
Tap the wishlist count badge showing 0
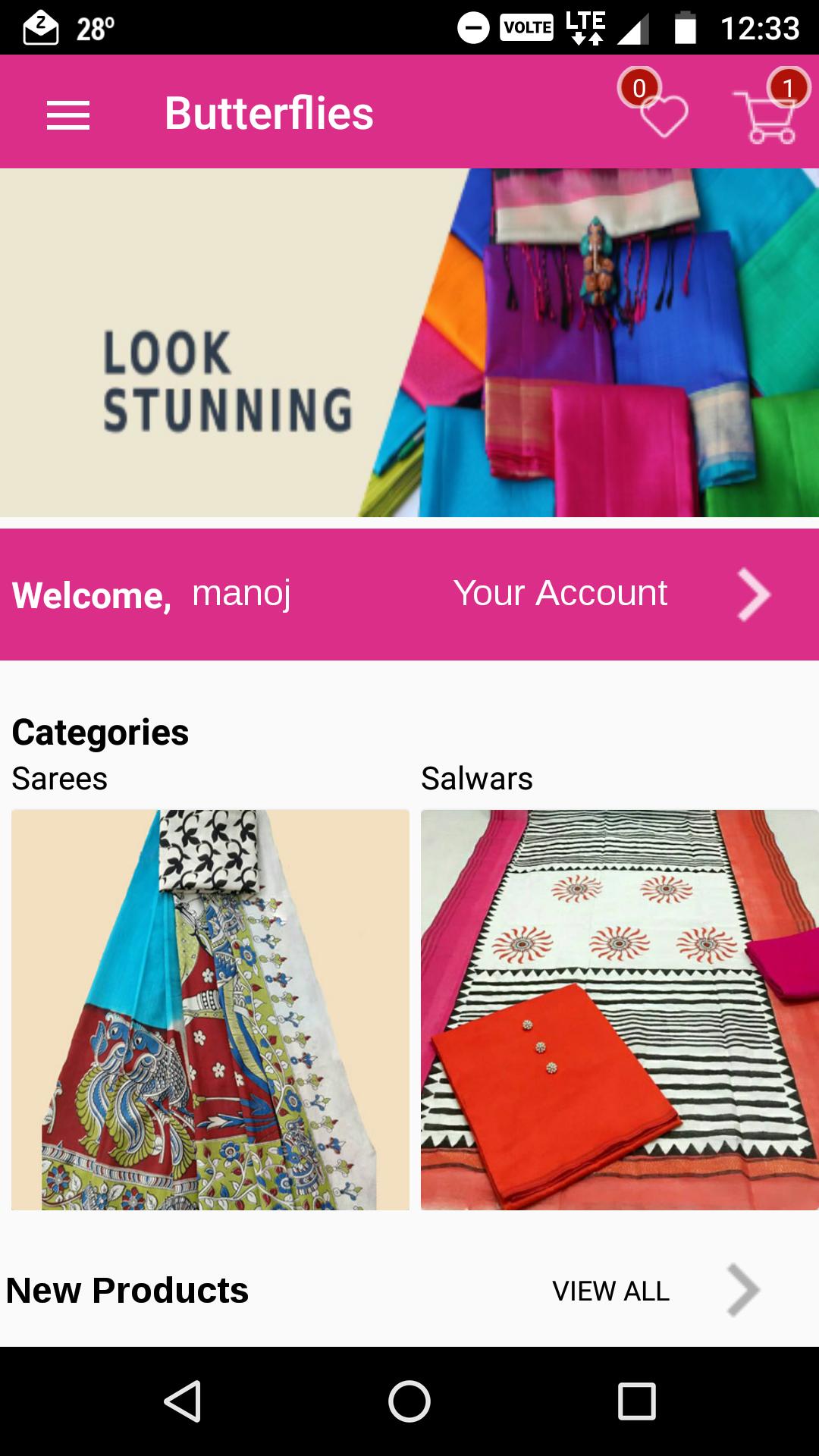click(639, 88)
